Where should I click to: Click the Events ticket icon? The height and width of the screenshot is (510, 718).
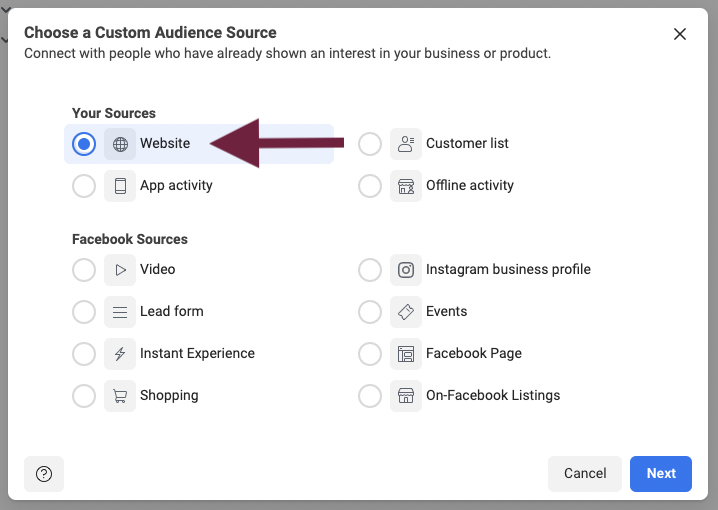pos(406,312)
